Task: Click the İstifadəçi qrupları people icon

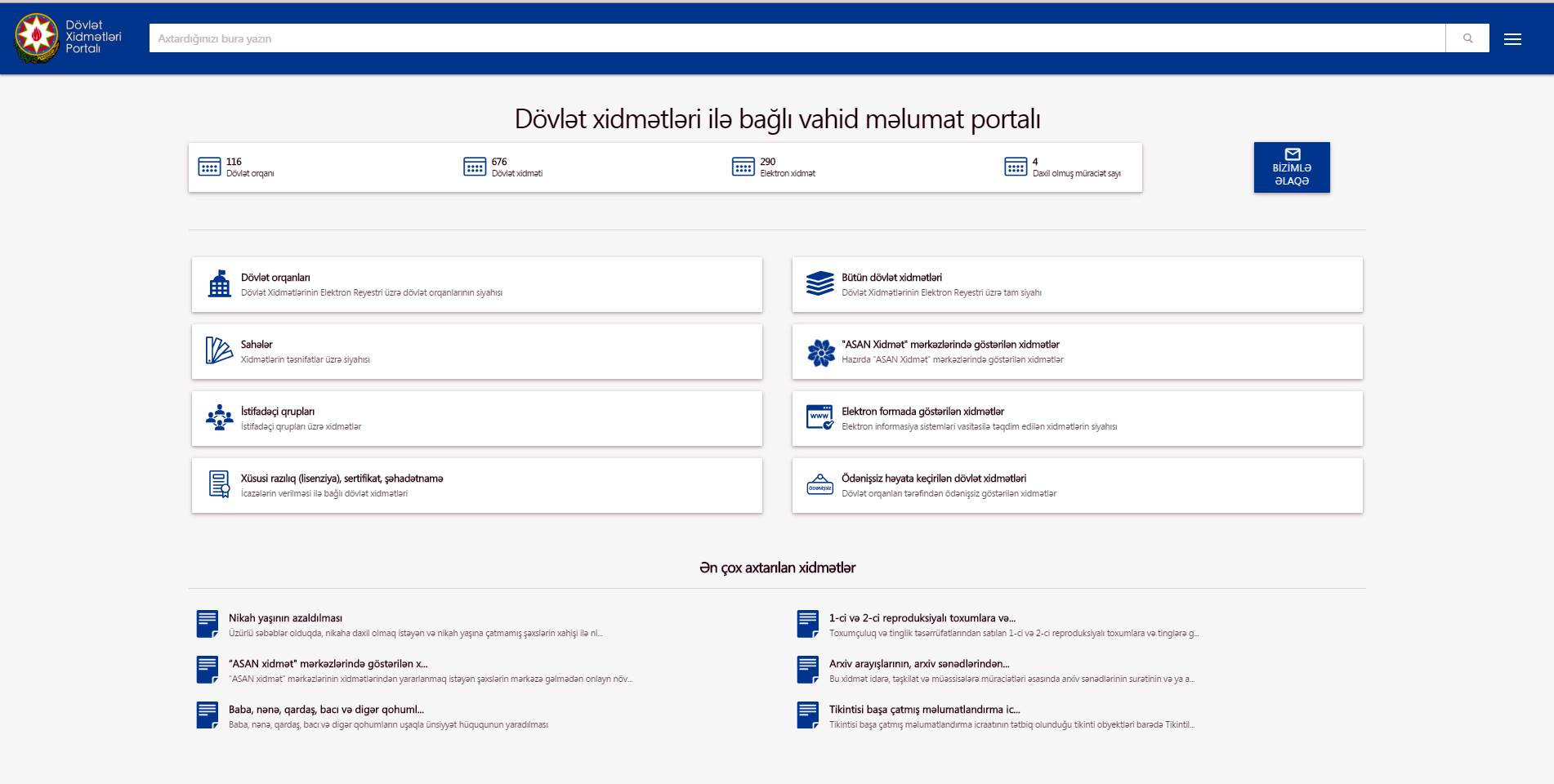Action: [x=219, y=418]
